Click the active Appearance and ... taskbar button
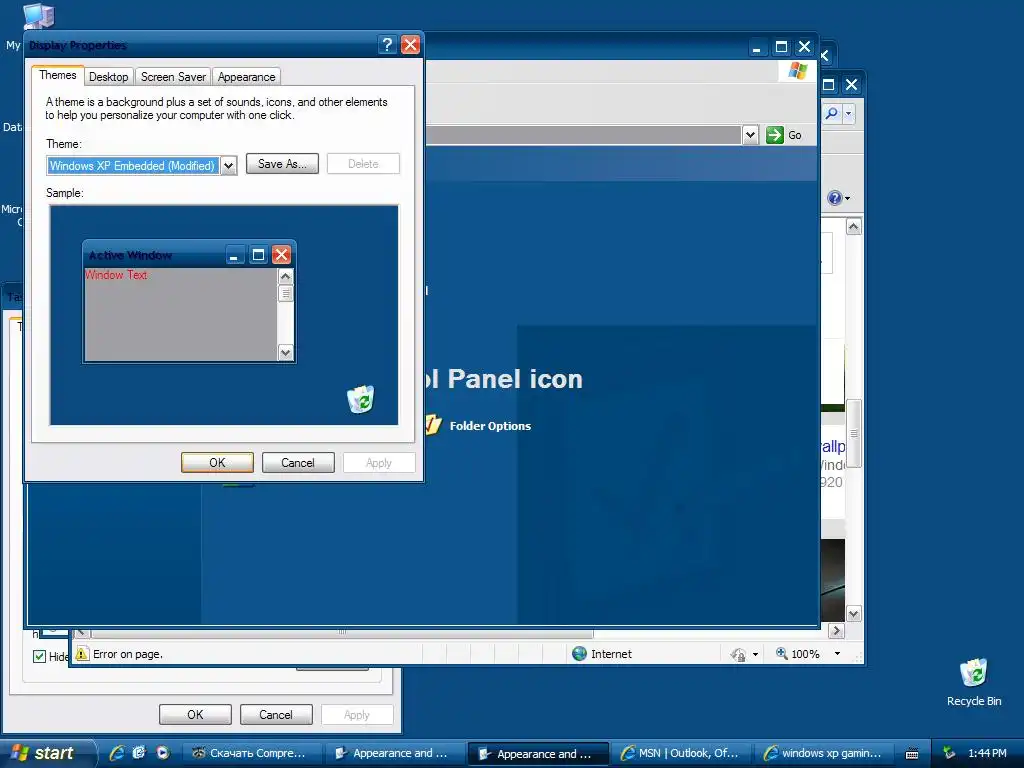The width and height of the screenshot is (1024, 768). [x=538, y=754]
